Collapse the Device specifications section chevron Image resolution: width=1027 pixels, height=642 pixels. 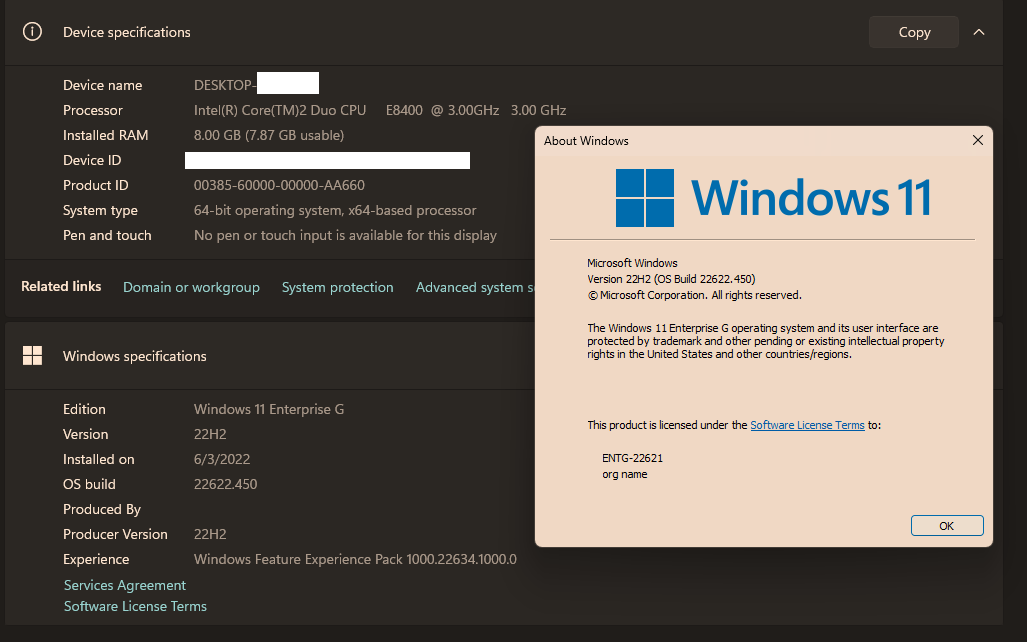[979, 32]
